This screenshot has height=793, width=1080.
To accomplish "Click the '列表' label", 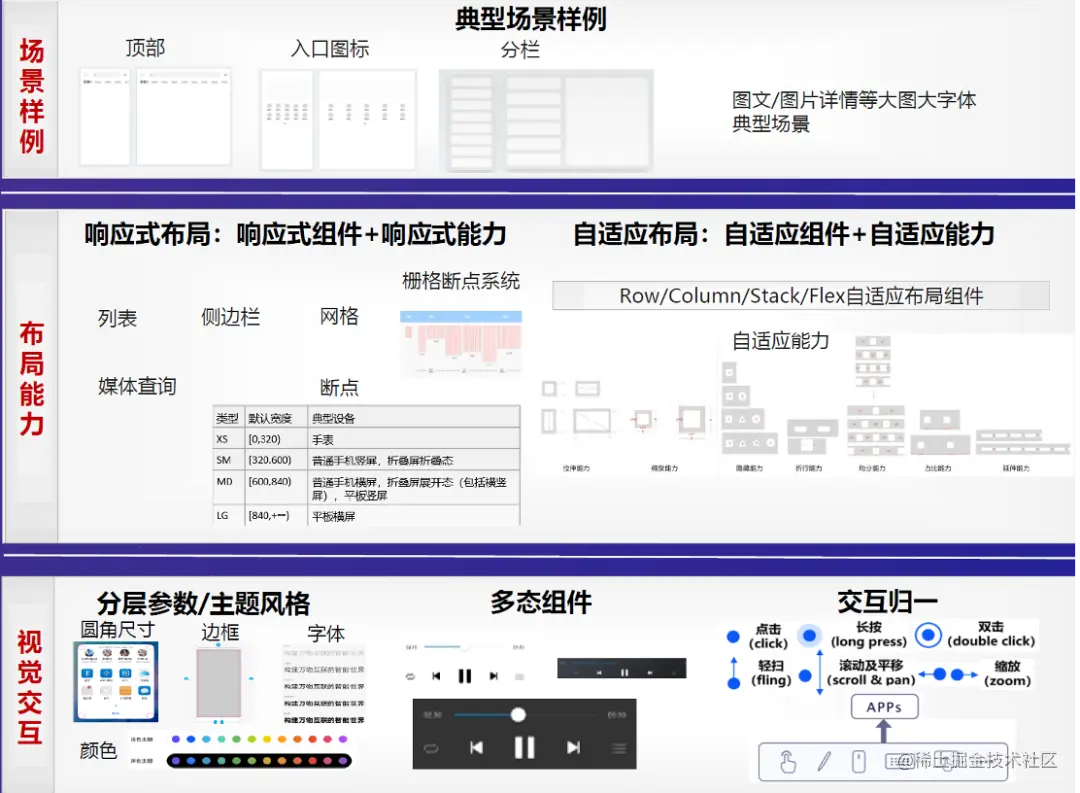I will pos(117,318).
